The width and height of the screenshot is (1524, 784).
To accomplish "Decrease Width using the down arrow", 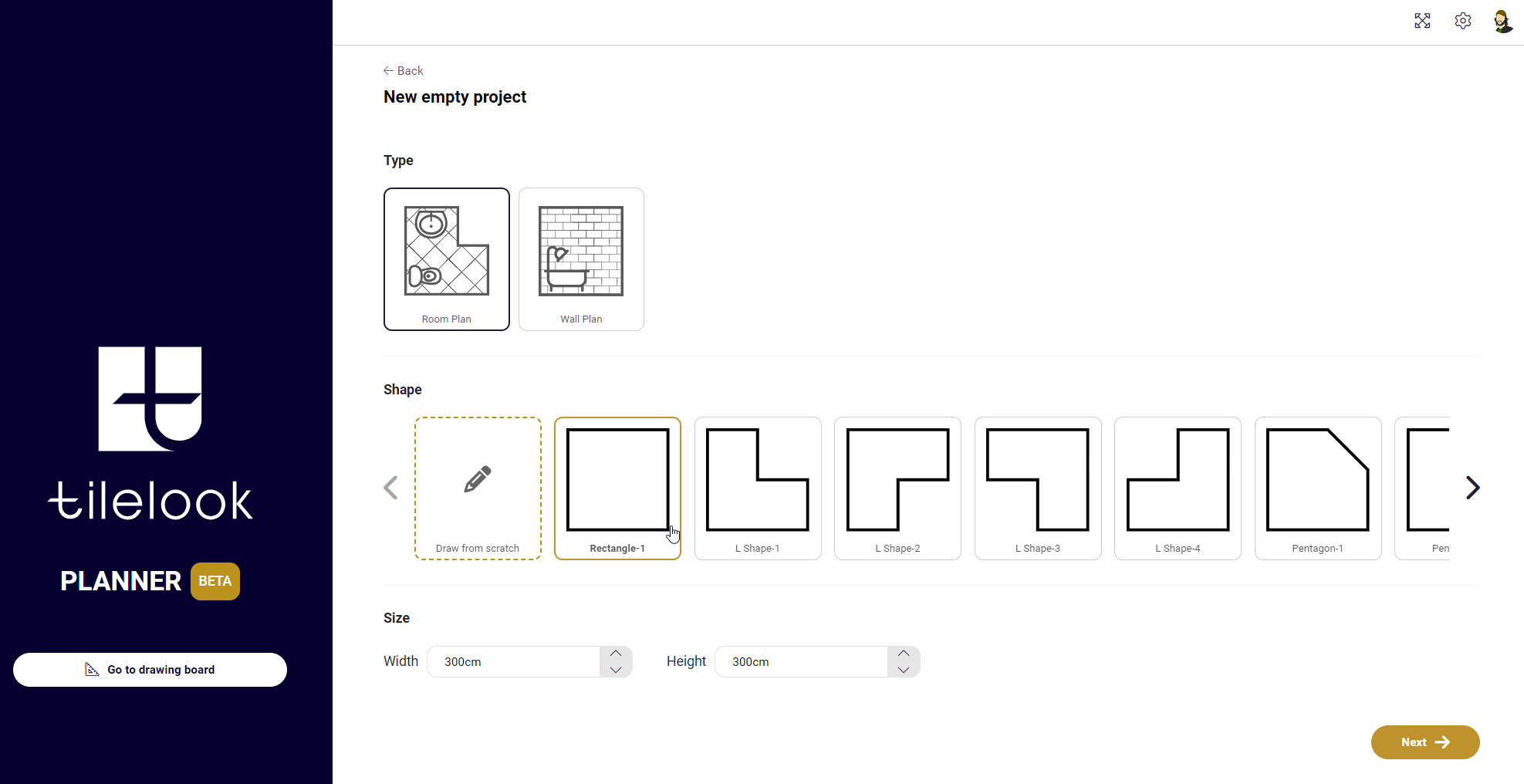I will [616, 670].
